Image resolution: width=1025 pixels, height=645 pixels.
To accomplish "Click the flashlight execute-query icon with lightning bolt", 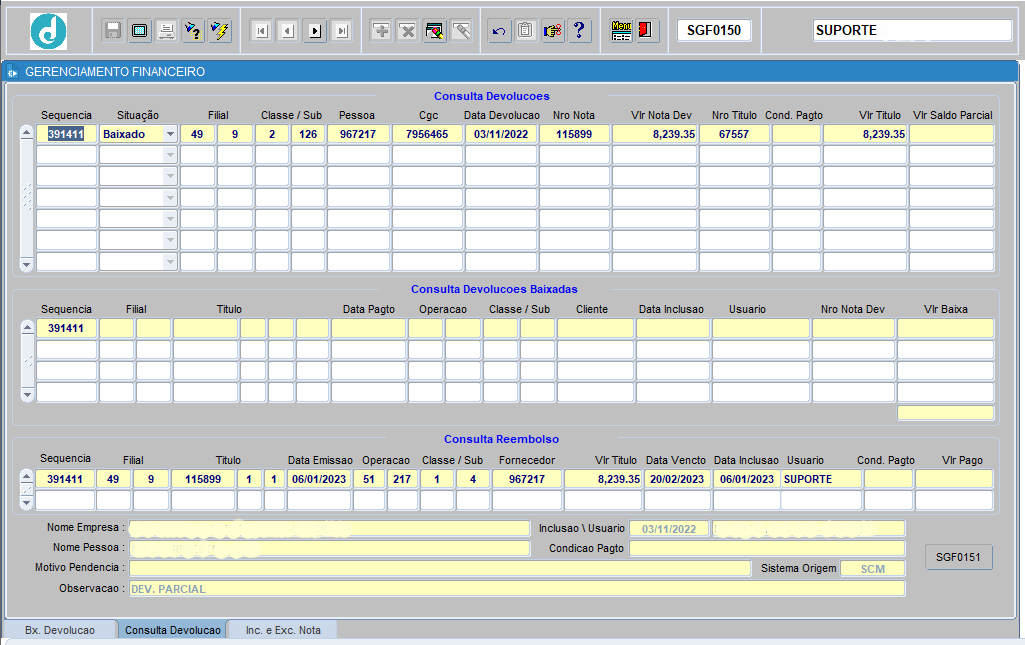I will point(220,31).
